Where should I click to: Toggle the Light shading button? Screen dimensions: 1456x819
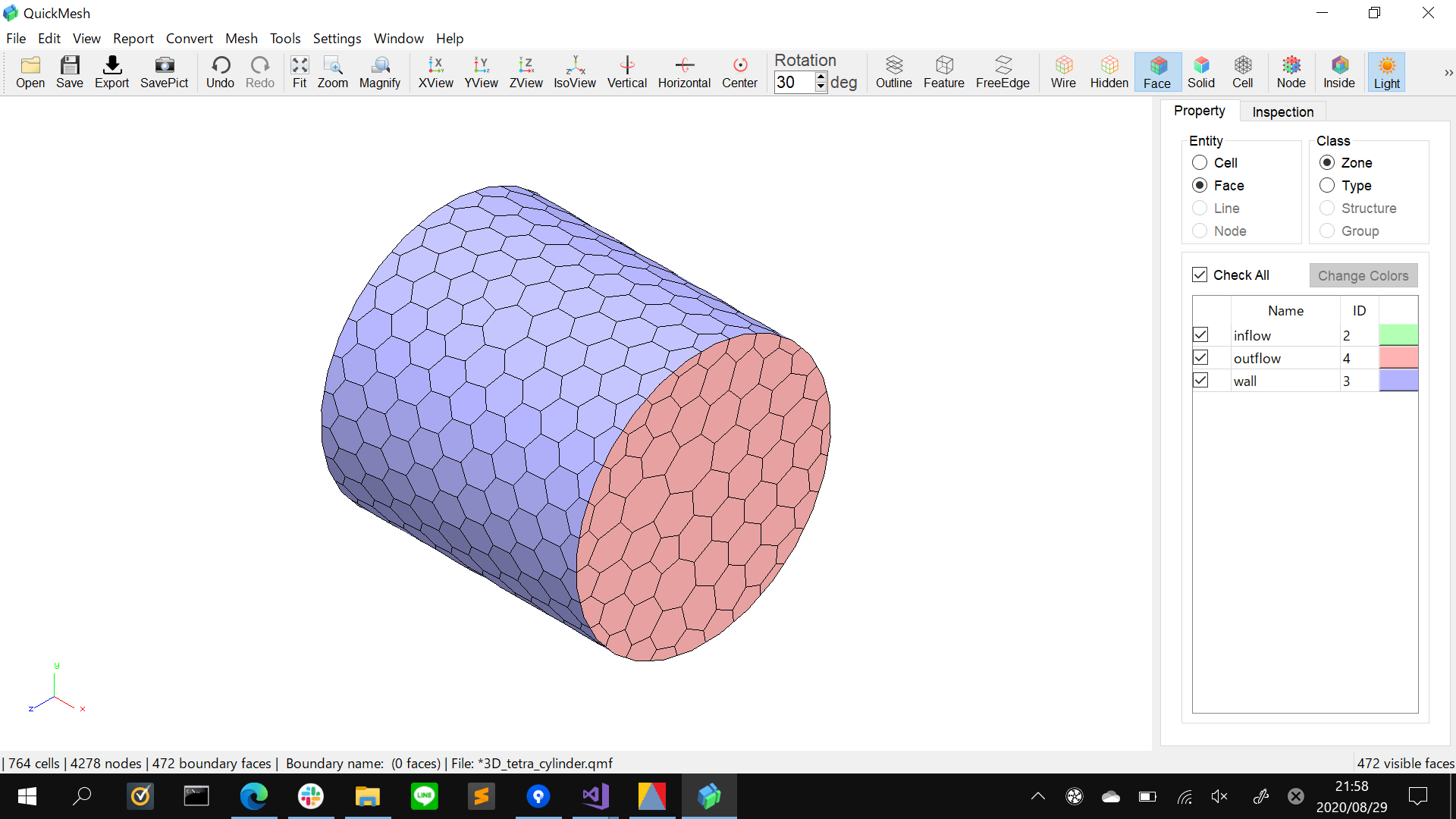1387,72
